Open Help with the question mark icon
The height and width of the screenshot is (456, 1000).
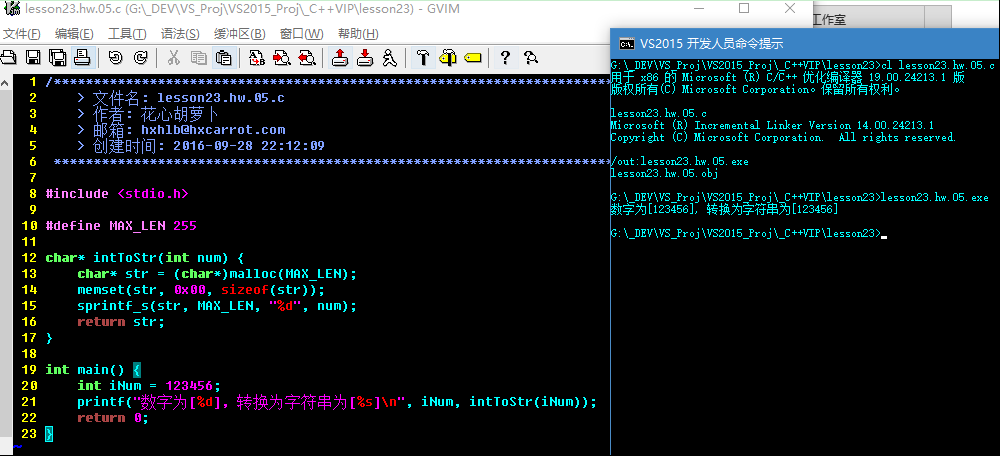[x=506, y=57]
